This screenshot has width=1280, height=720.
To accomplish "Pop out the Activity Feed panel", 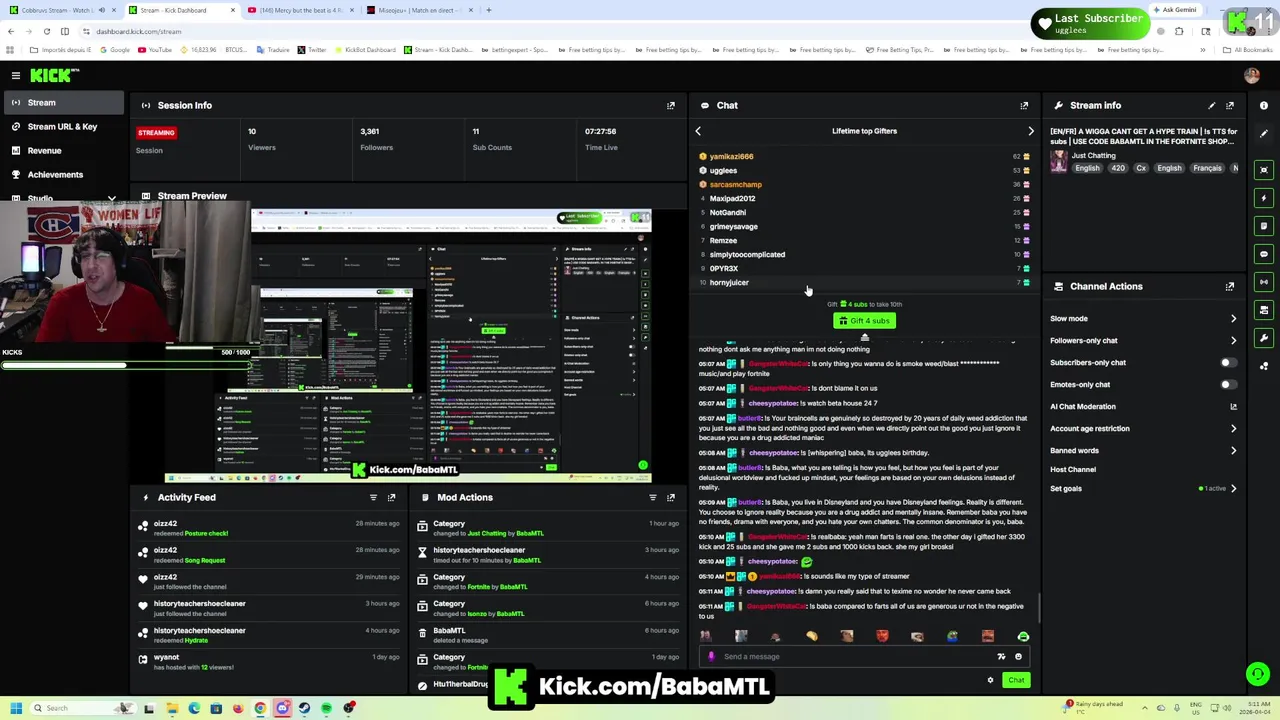I will tap(391, 497).
